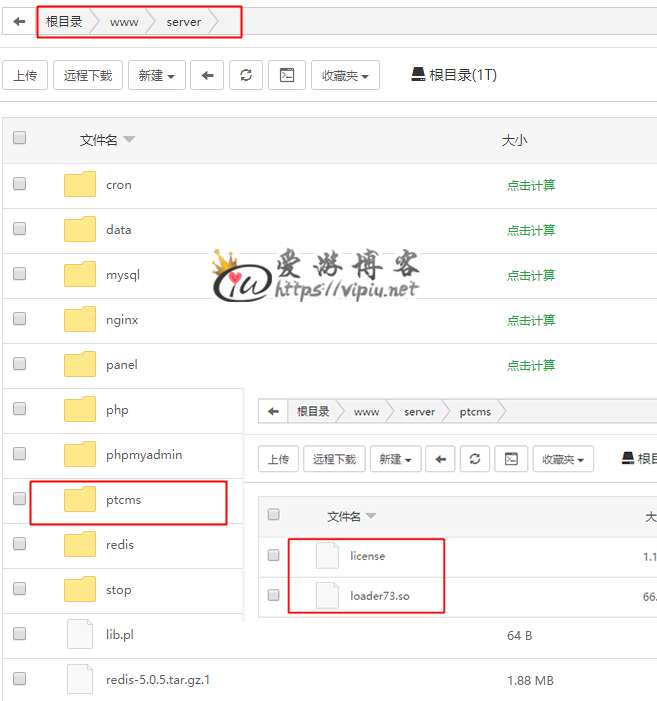Check the box for license file
The width and height of the screenshot is (657, 701).
click(274, 555)
